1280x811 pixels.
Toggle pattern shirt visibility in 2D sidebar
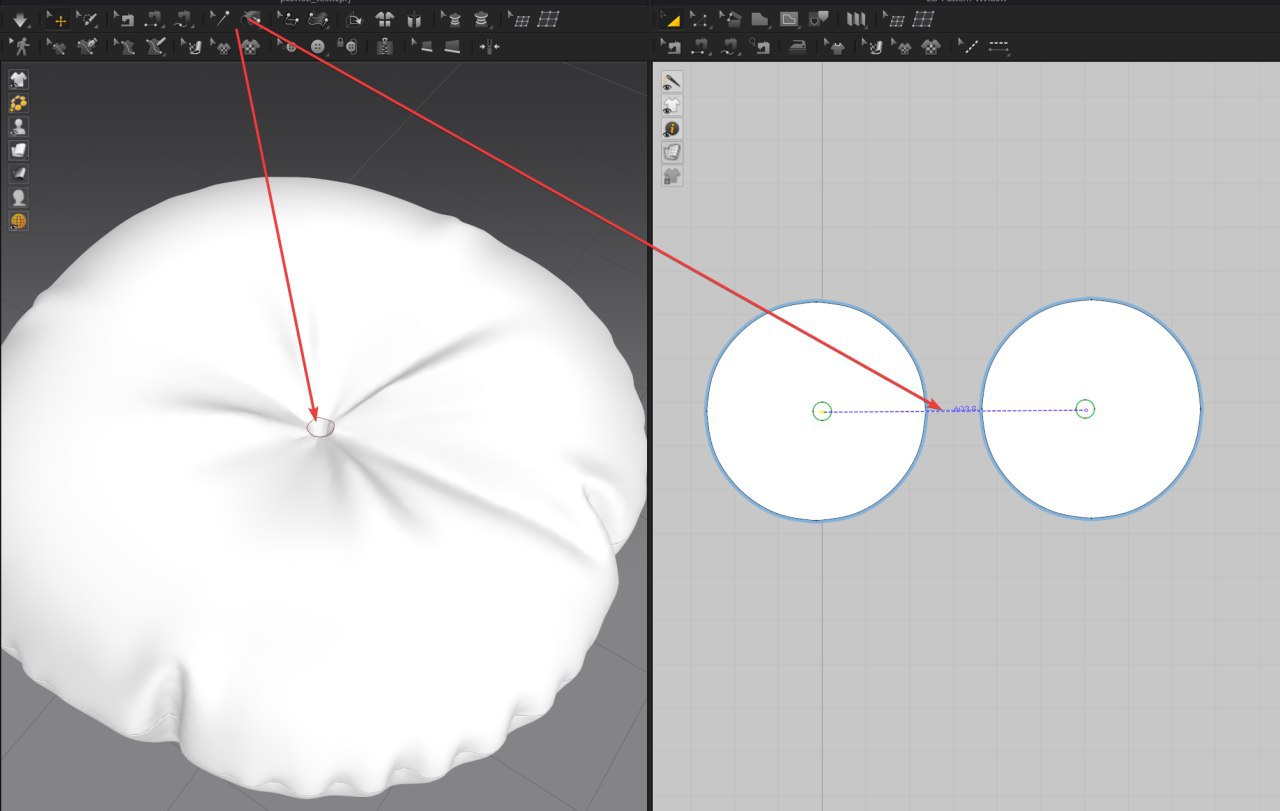[672, 105]
